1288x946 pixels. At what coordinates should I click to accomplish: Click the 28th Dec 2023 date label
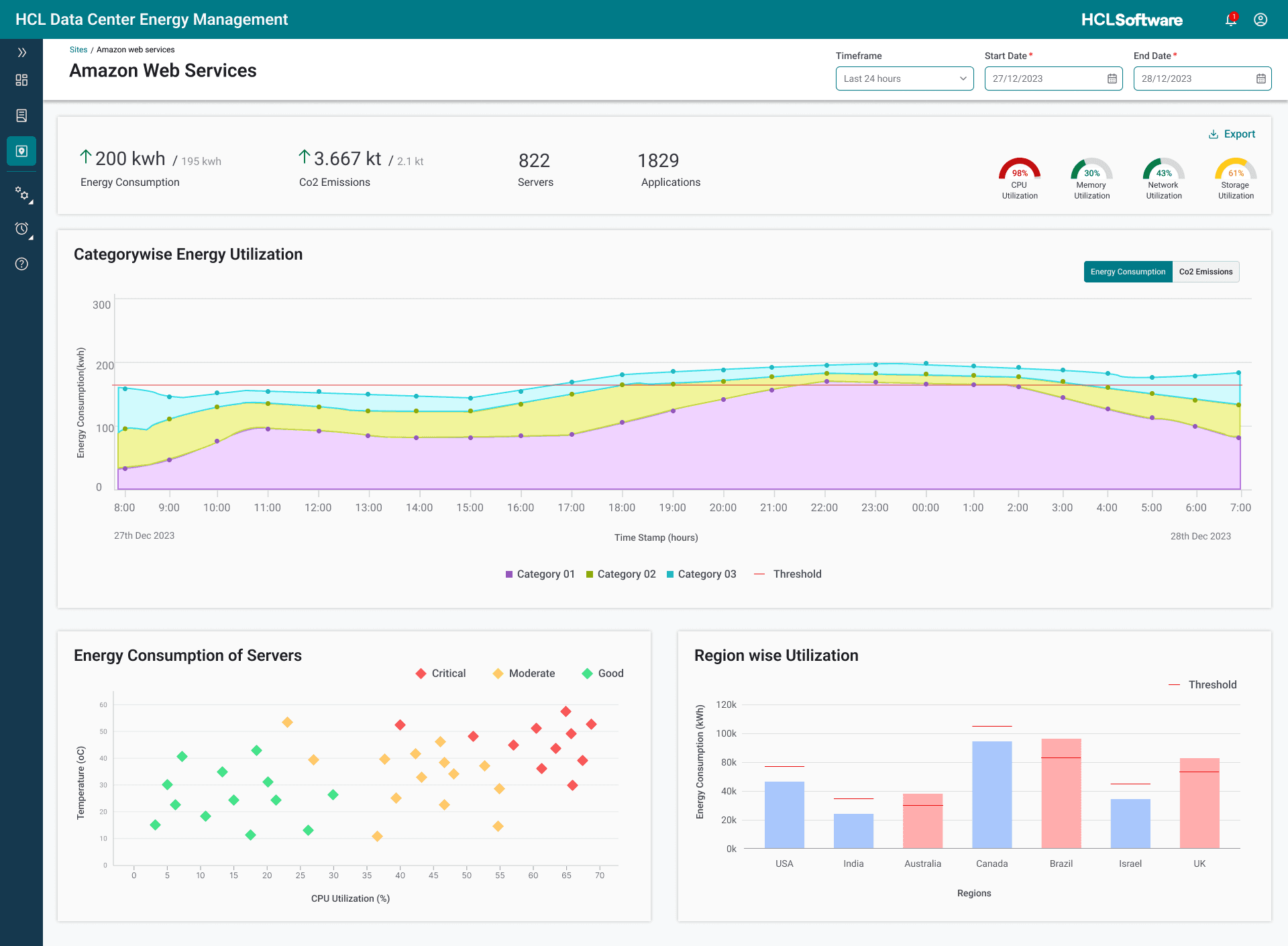coord(1201,536)
